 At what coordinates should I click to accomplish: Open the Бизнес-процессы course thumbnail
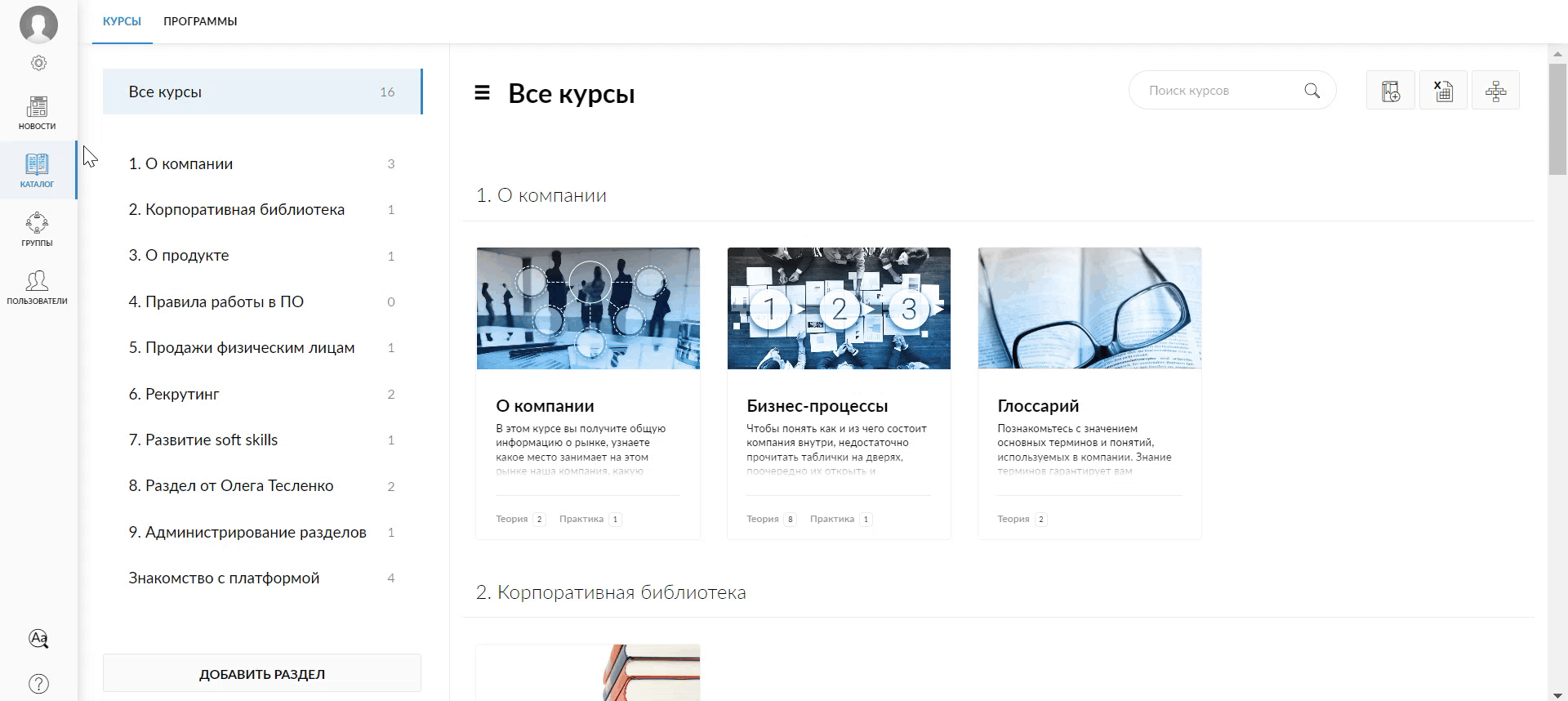[839, 308]
